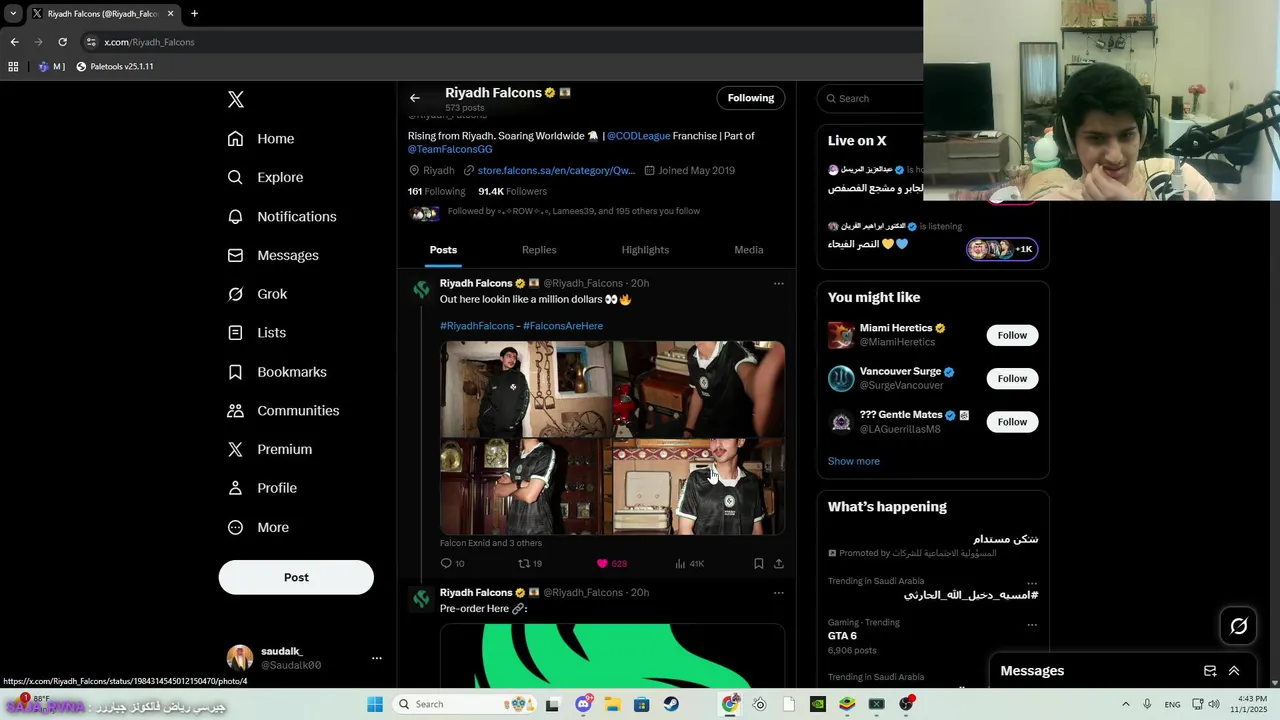Switch to the Posts tab
The height and width of the screenshot is (720, 1280).
pyautogui.click(x=443, y=250)
